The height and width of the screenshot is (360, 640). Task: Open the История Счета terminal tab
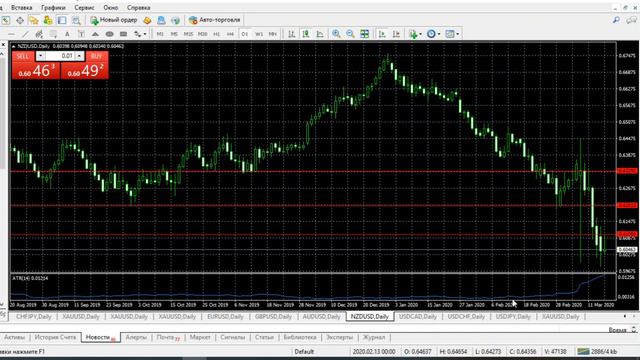pos(55,337)
